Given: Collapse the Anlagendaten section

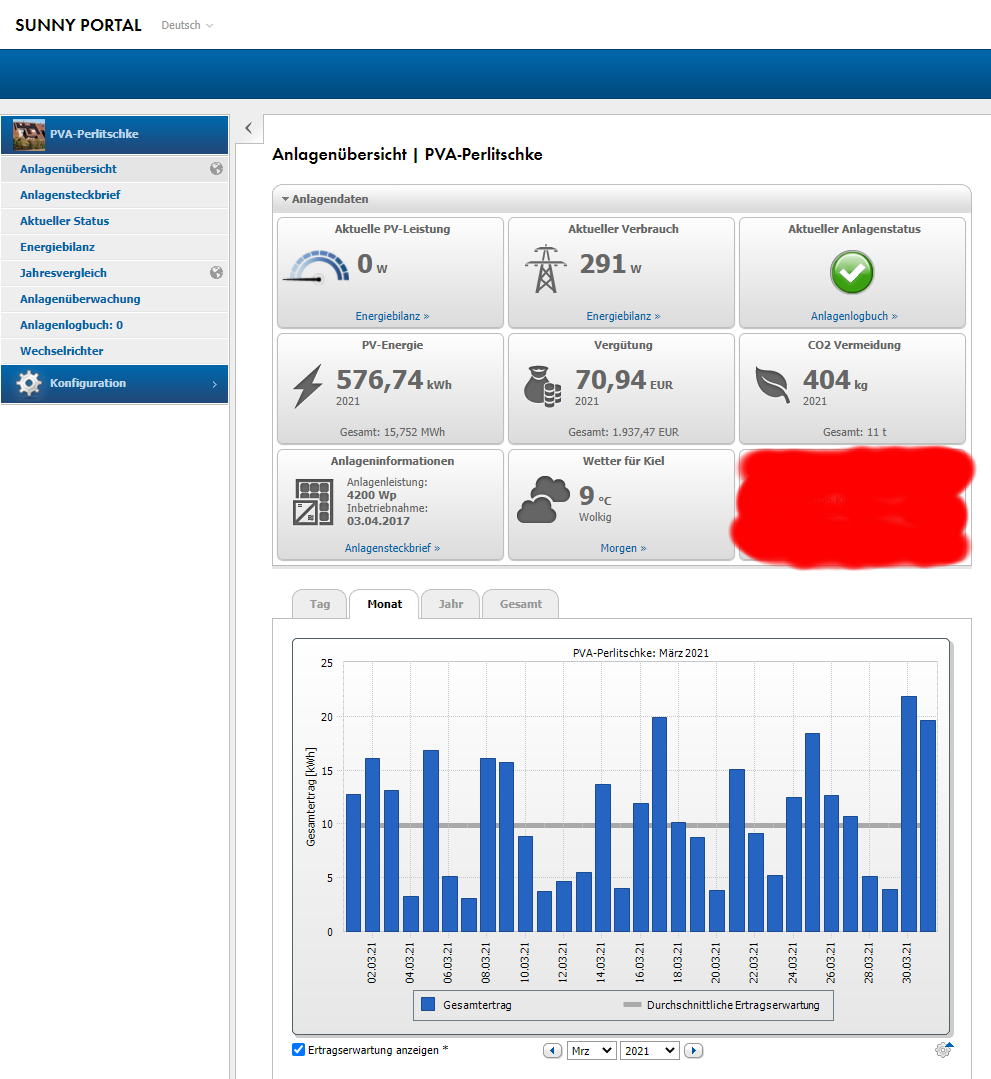Looking at the screenshot, I should pos(285,199).
